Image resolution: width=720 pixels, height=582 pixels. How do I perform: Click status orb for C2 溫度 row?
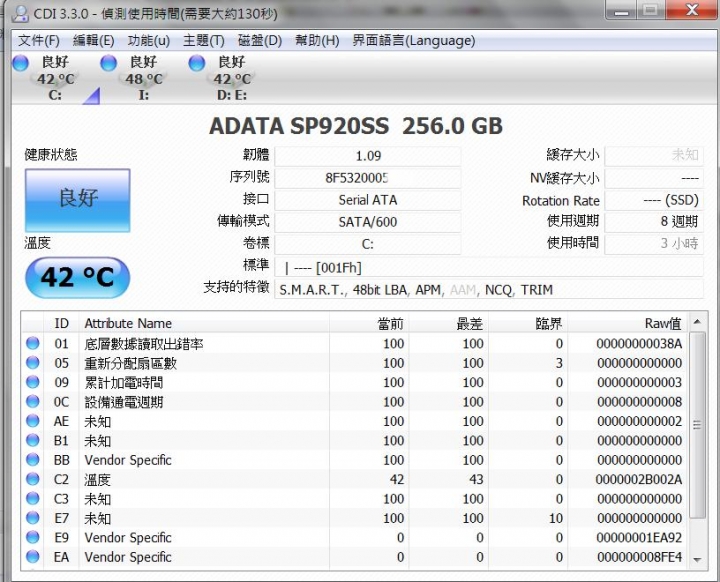pos(33,479)
